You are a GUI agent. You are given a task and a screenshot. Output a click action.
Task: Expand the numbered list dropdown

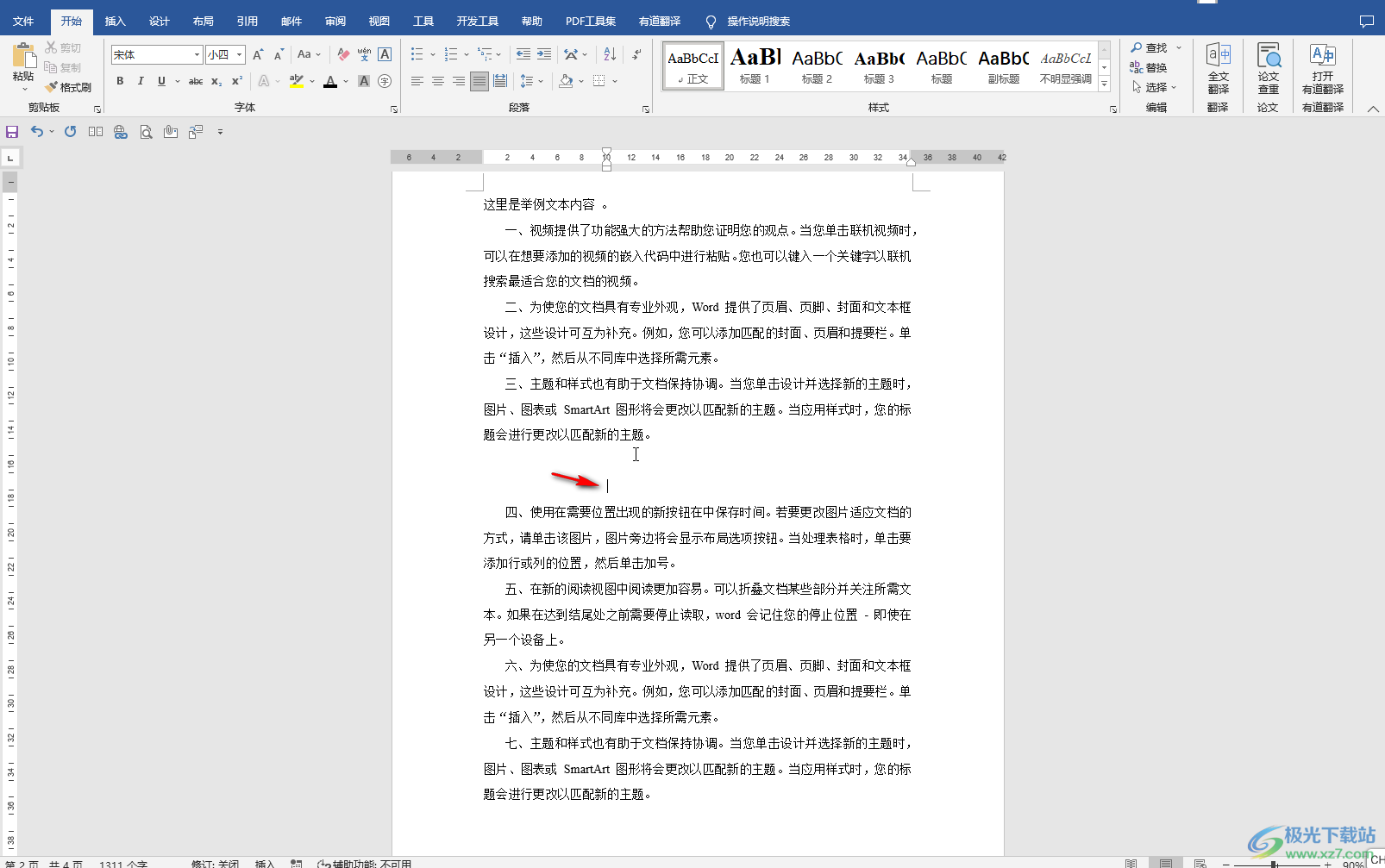(467, 54)
